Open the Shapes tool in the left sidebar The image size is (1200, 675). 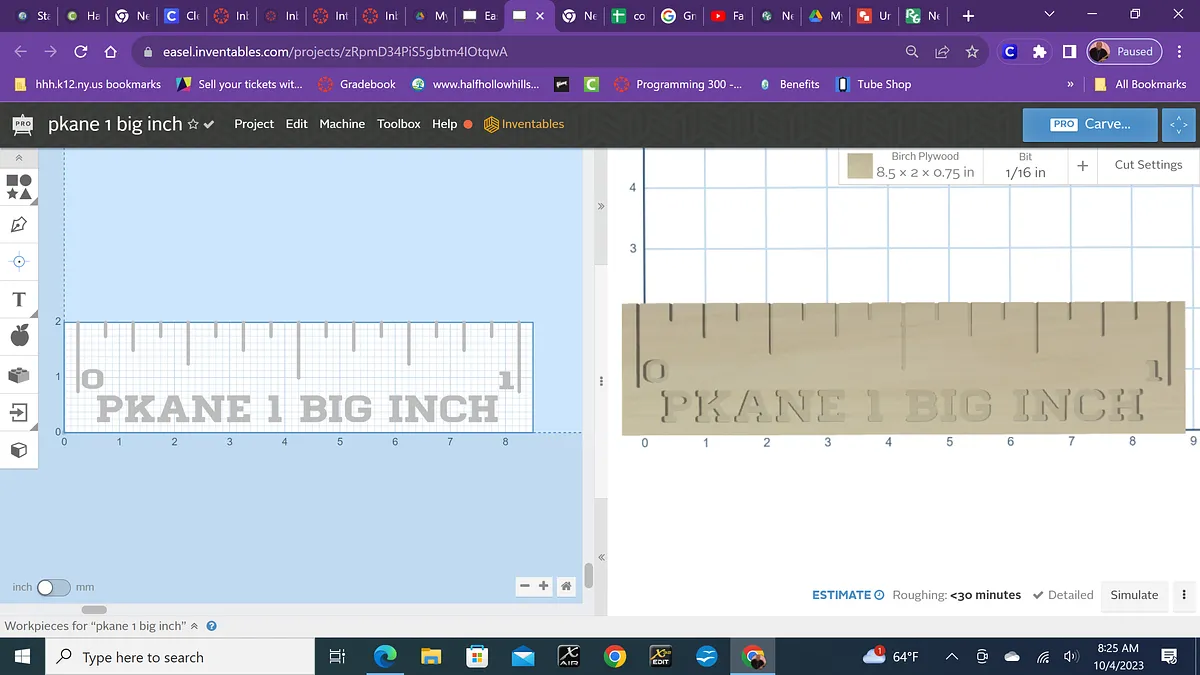(x=19, y=186)
